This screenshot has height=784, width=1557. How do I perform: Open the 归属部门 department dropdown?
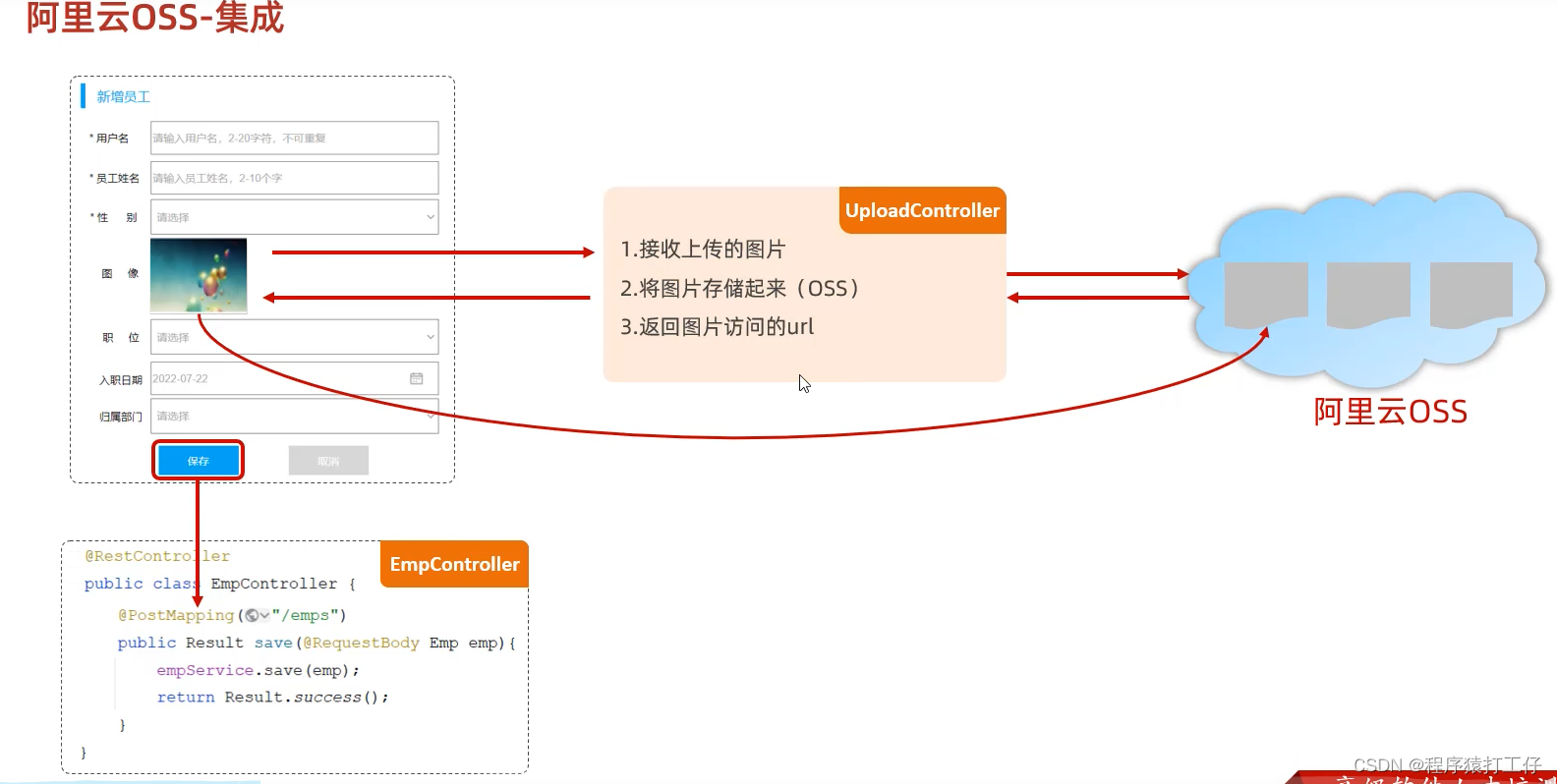tap(294, 416)
